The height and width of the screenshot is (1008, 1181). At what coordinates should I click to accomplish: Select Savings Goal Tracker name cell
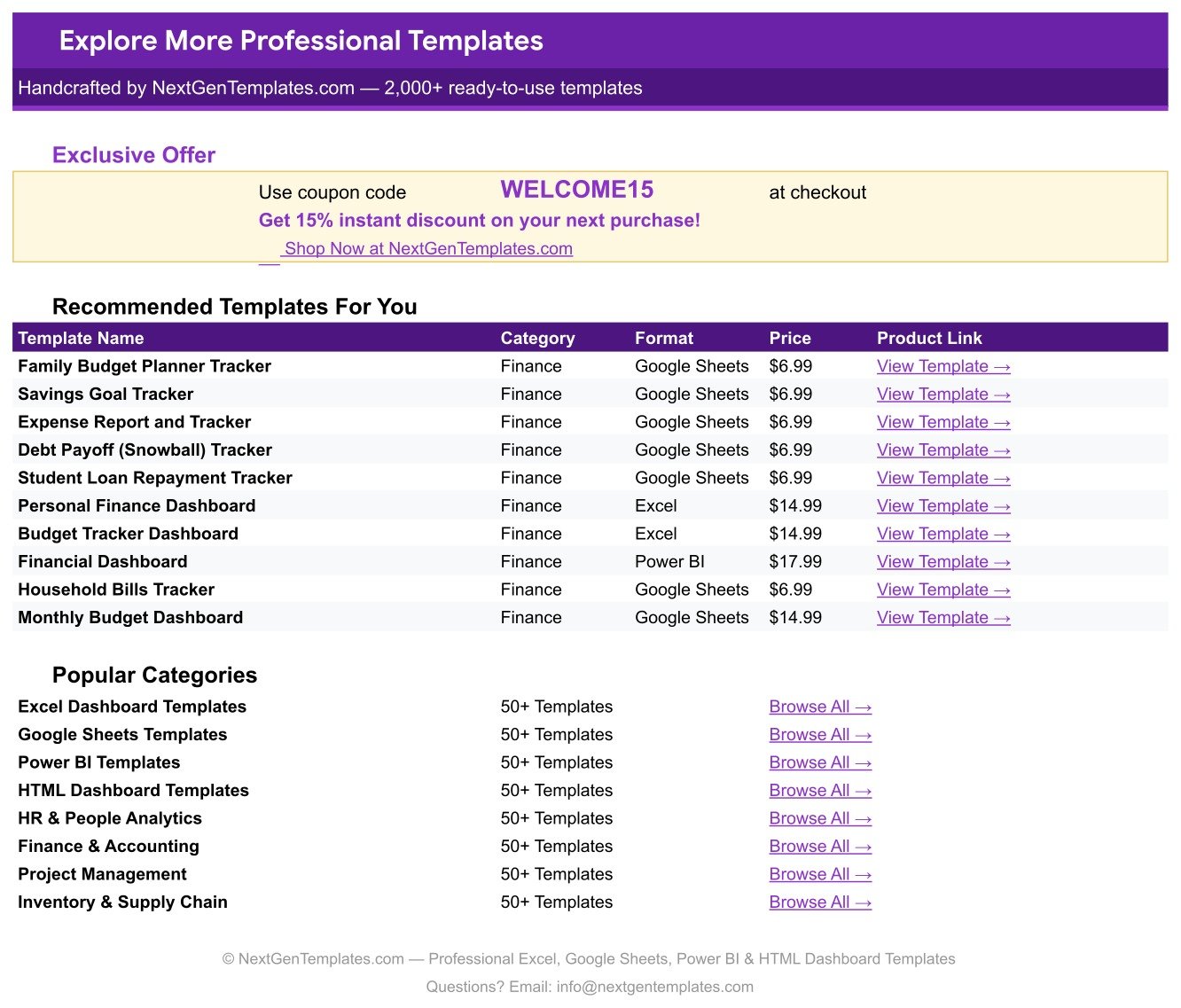tap(106, 395)
